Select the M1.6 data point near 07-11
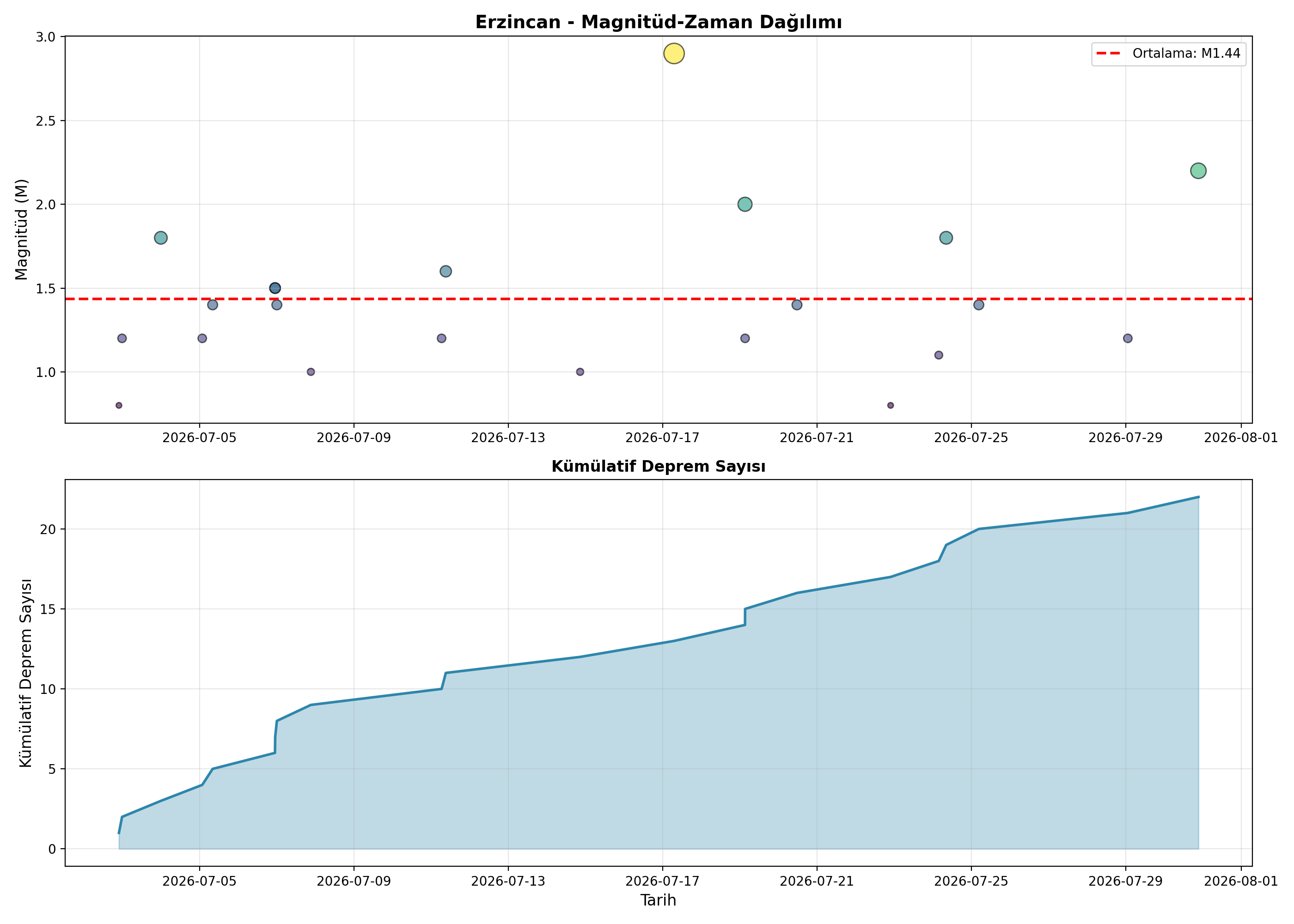 point(446,271)
